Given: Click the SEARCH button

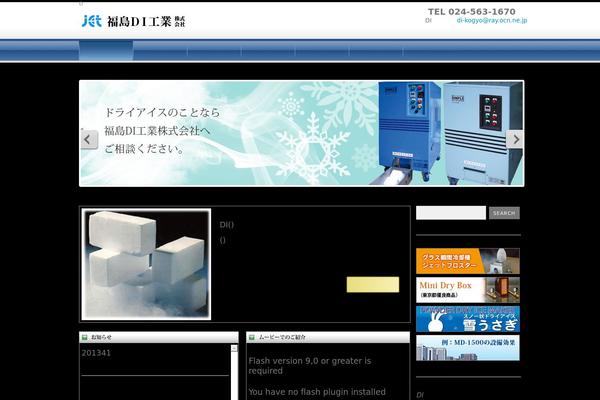Looking at the screenshot, I should tap(504, 213).
